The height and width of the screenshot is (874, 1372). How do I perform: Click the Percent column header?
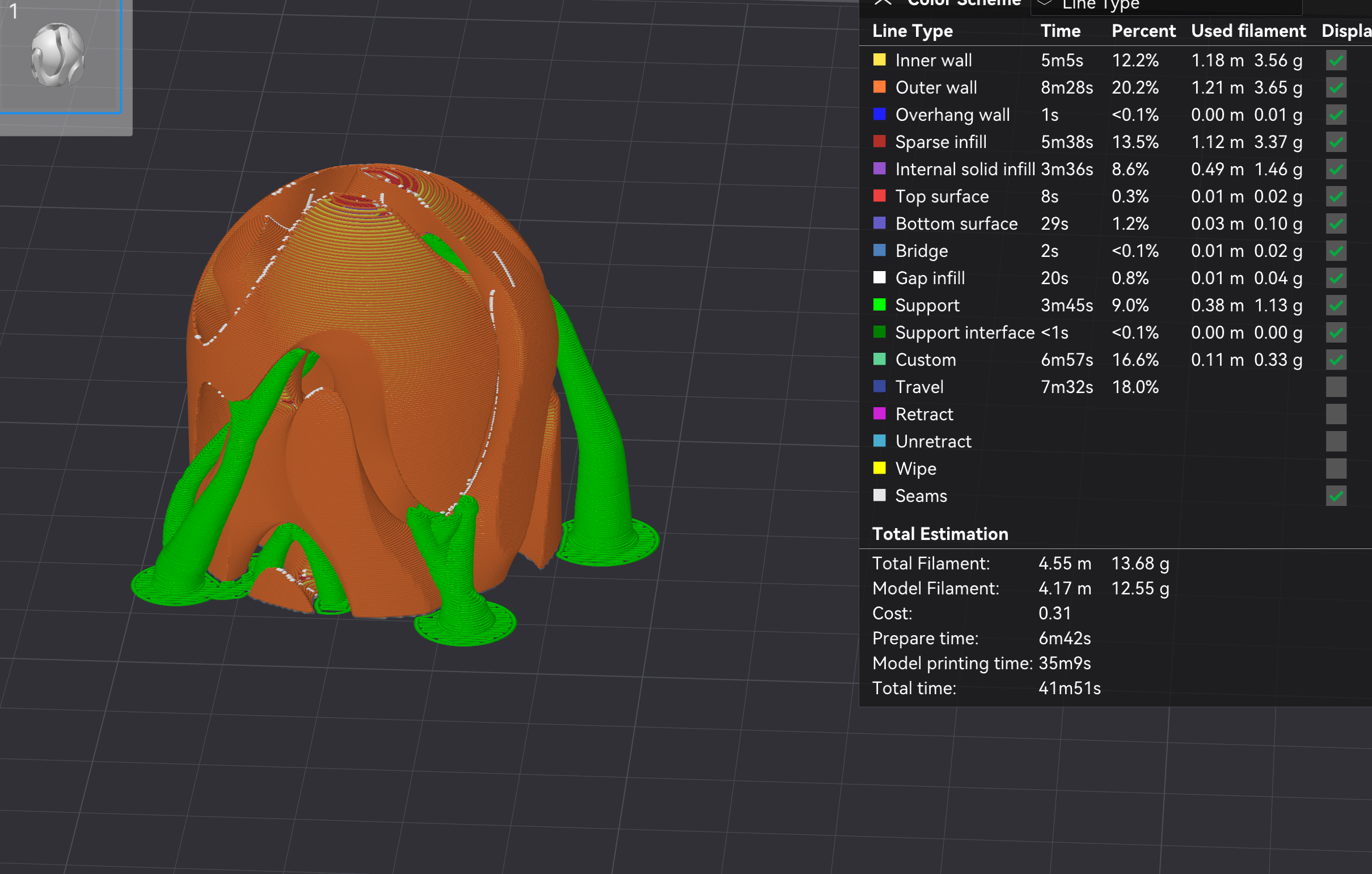[x=1143, y=31]
